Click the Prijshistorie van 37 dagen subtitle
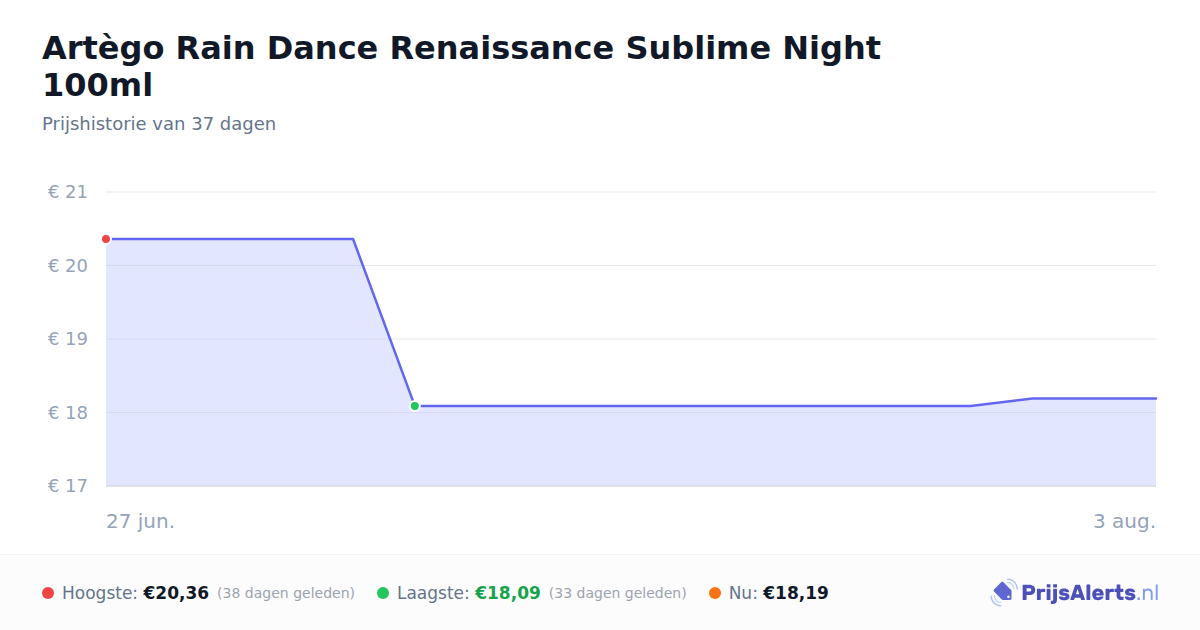Screen dimensions: 1200x630 (x=159, y=124)
